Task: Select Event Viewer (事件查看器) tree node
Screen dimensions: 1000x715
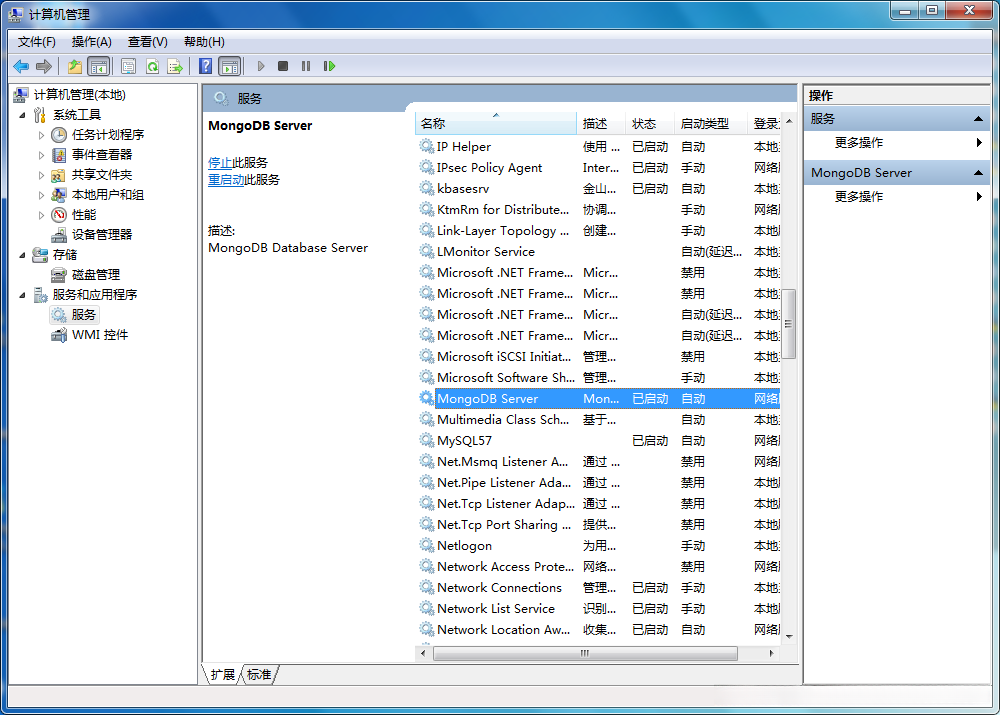Action: click(102, 154)
